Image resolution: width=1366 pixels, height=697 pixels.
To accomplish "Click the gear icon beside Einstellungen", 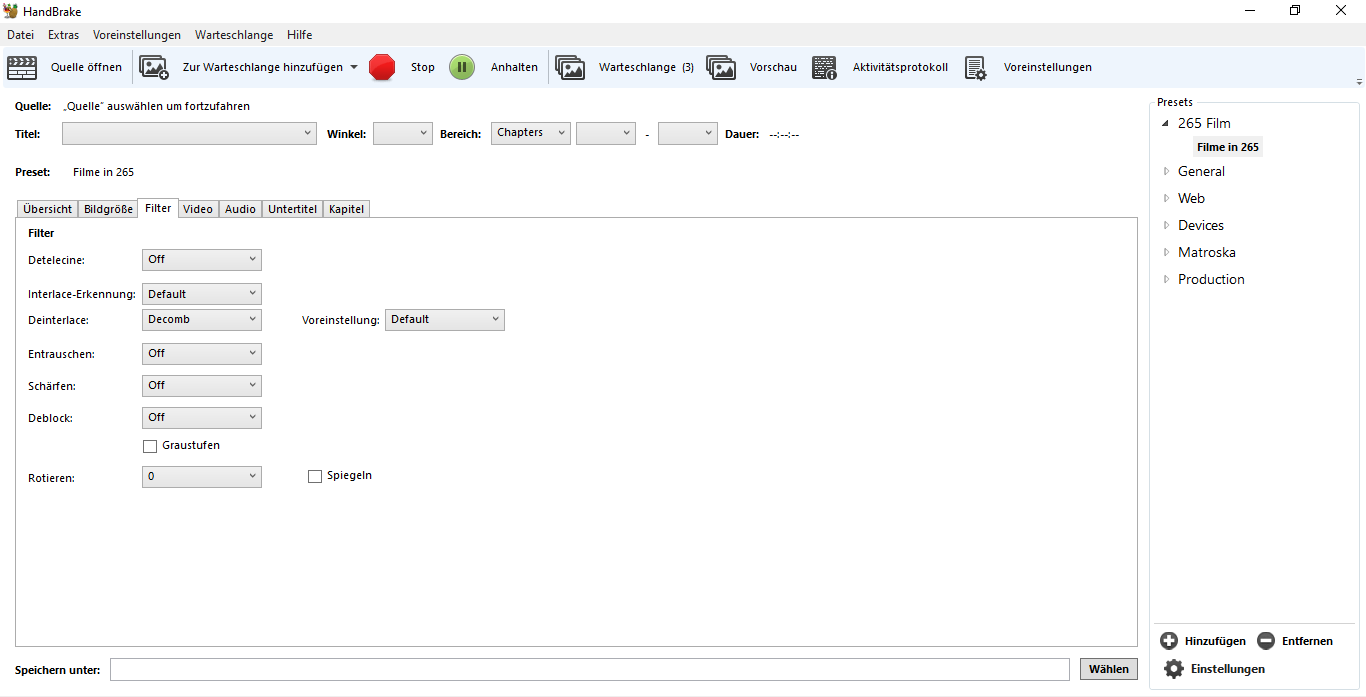I will click(1174, 669).
